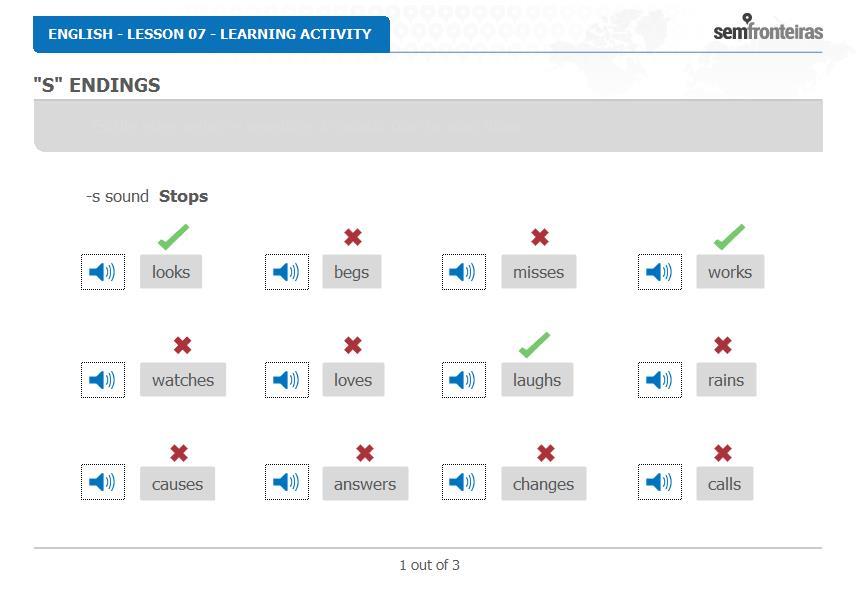Play the loves audio clip

(287, 380)
